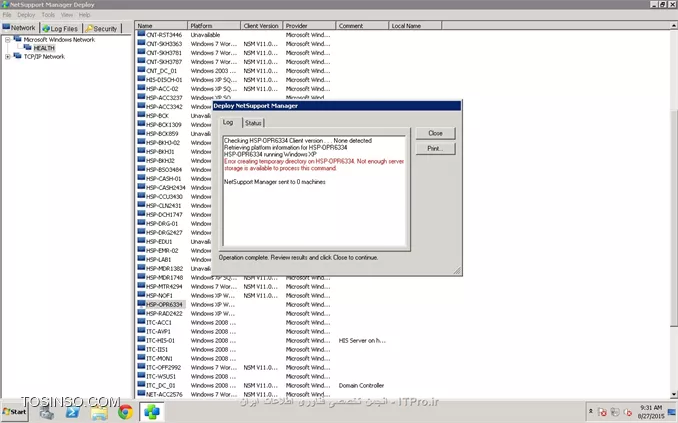Switch to the Log Files tab
Viewport: 678px width, 423px height.
click(x=61, y=29)
